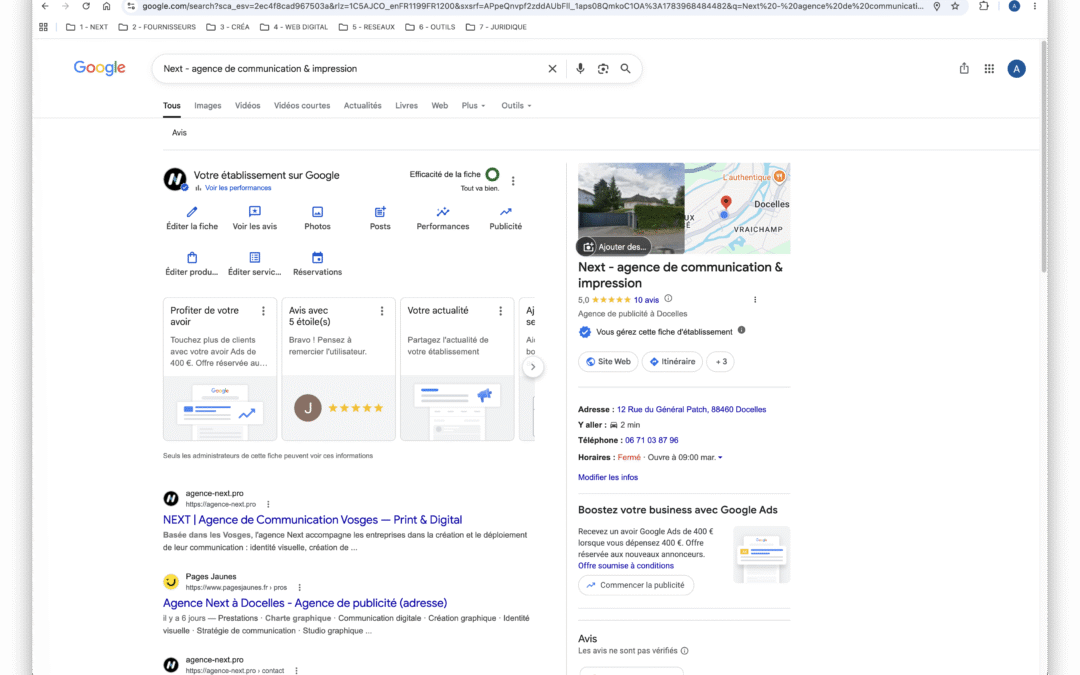Open more options for Pages Jaunes result
This screenshot has width=1080, height=675.
coord(299,588)
